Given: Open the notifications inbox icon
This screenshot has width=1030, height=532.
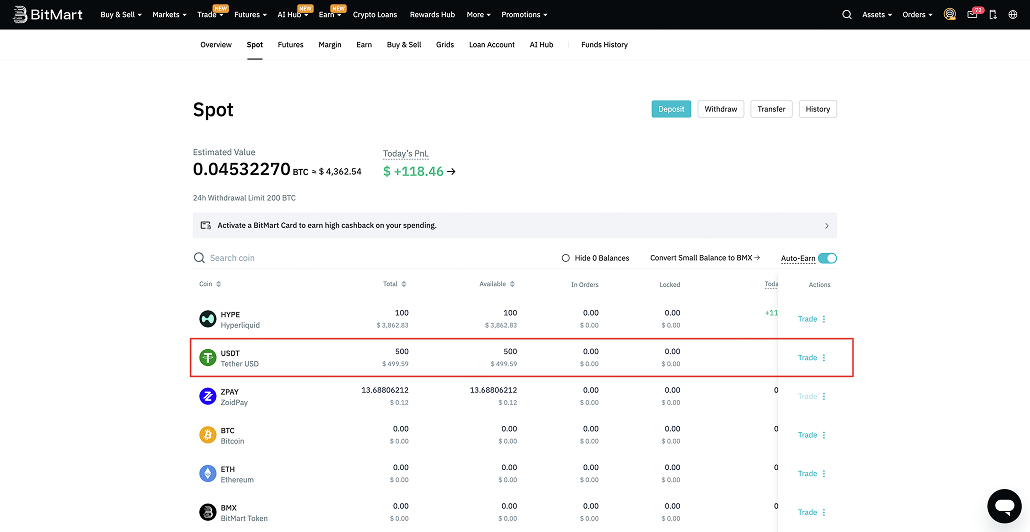Looking at the screenshot, I should click(972, 14).
